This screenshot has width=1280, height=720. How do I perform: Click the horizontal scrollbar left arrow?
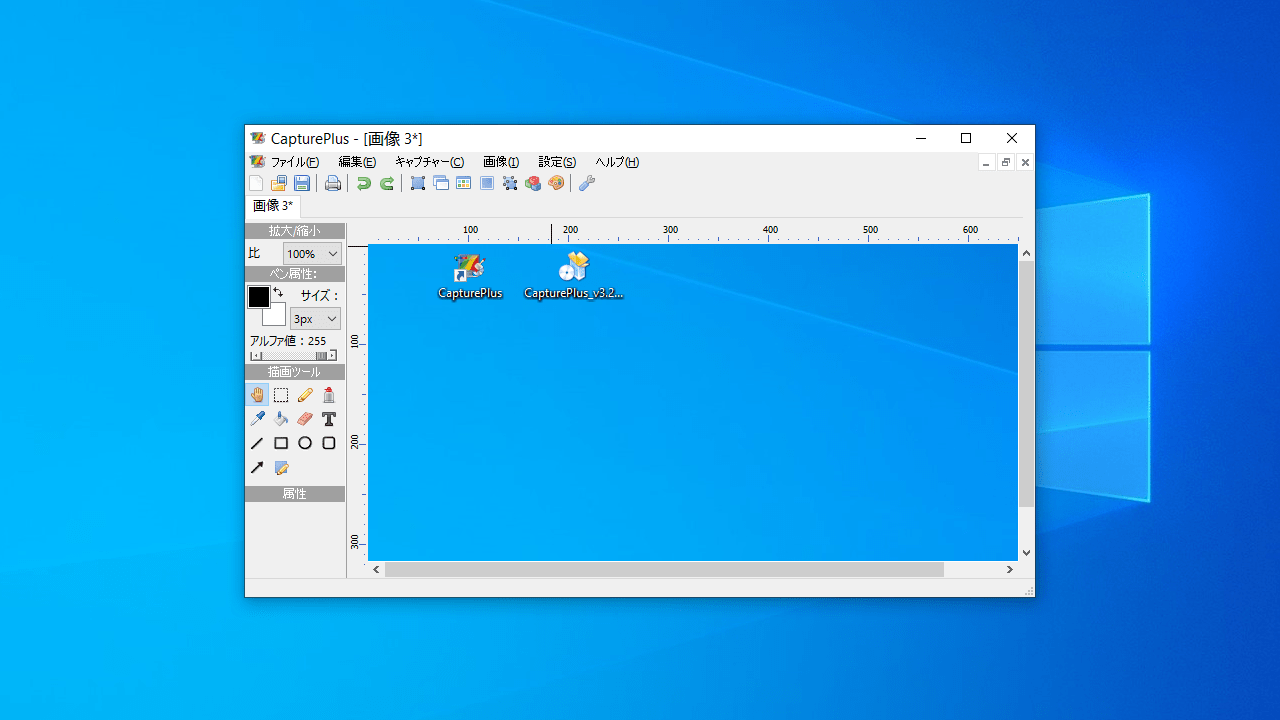tap(377, 569)
